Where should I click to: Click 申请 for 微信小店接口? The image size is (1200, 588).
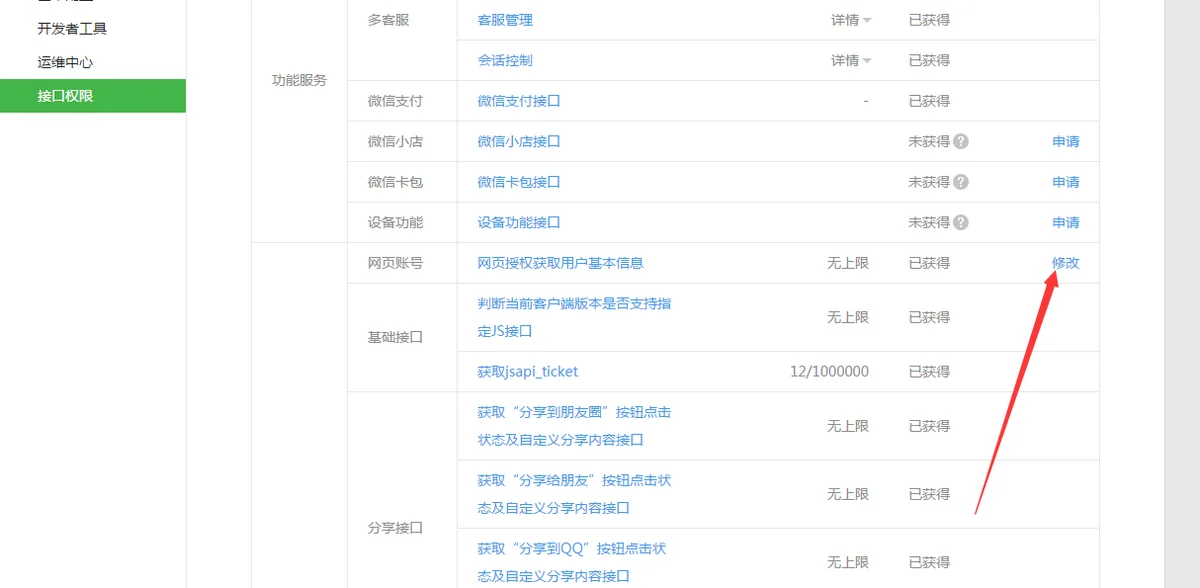click(x=1066, y=141)
